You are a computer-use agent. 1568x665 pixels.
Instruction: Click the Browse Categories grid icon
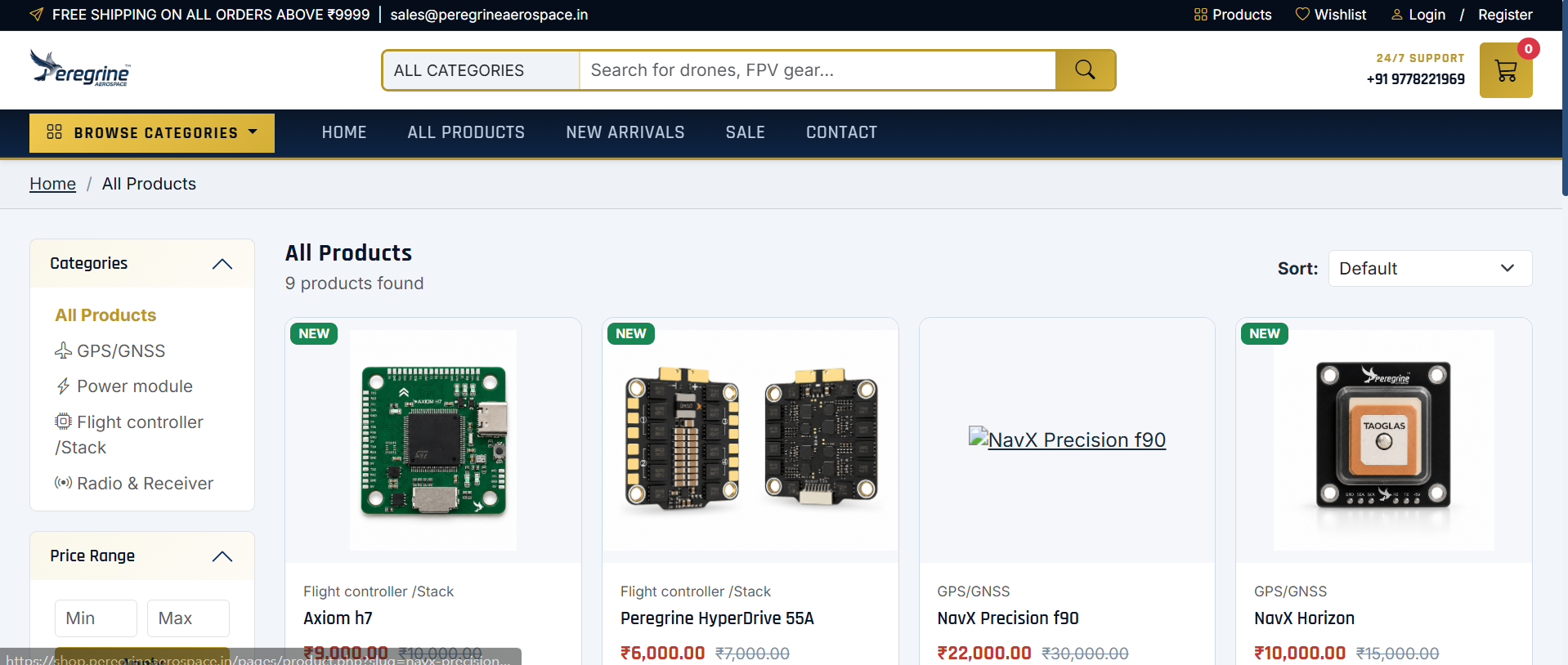click(x=55, y=132)
